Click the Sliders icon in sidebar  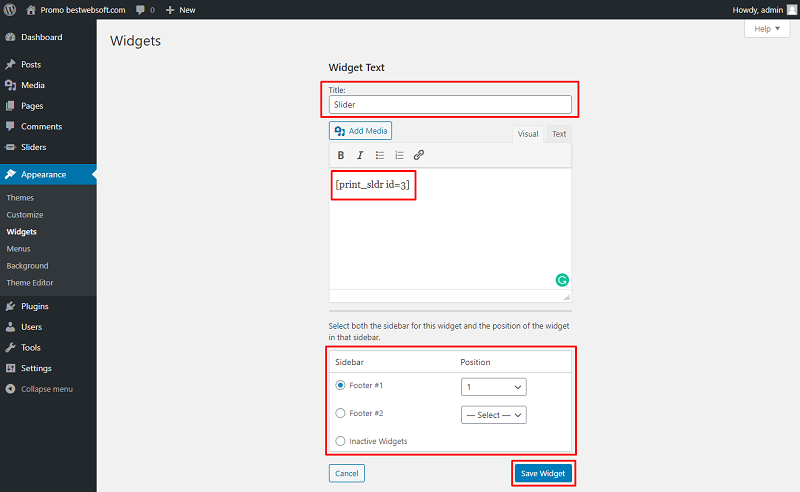coord(10,147)
